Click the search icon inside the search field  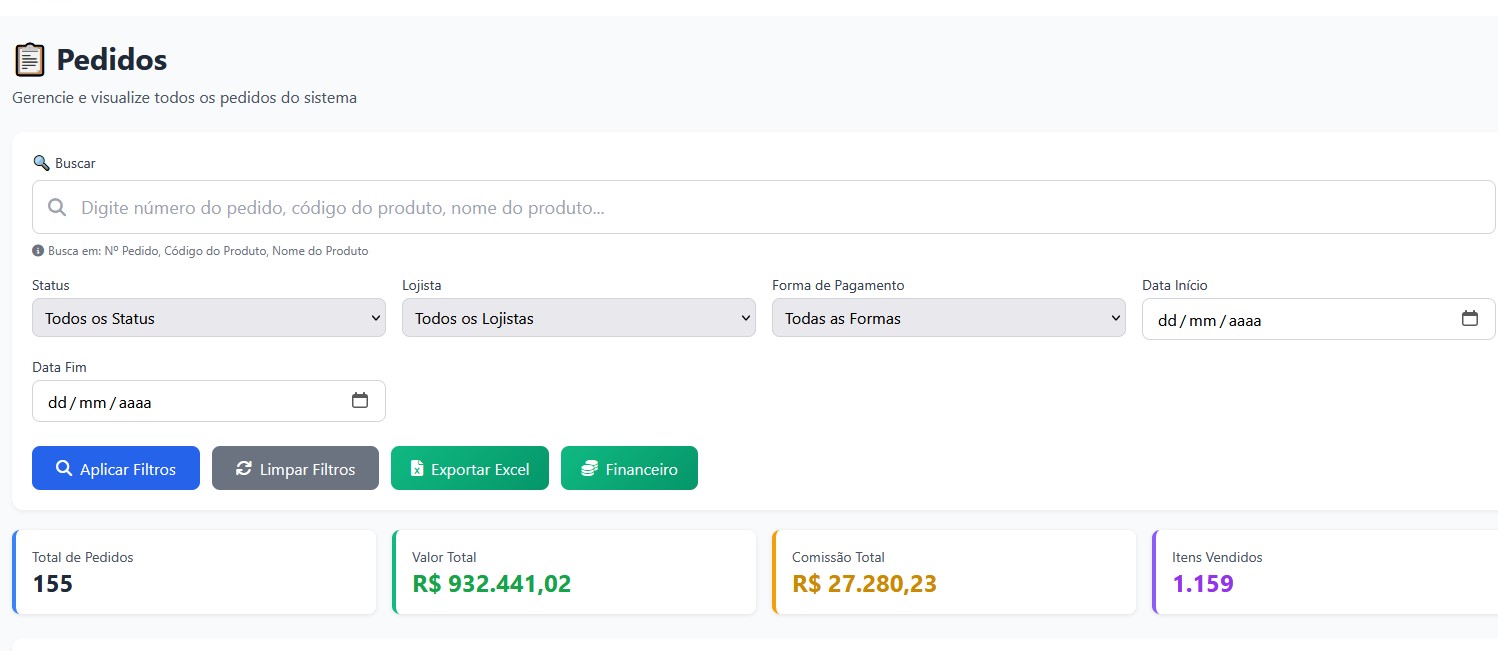[57, 207]
